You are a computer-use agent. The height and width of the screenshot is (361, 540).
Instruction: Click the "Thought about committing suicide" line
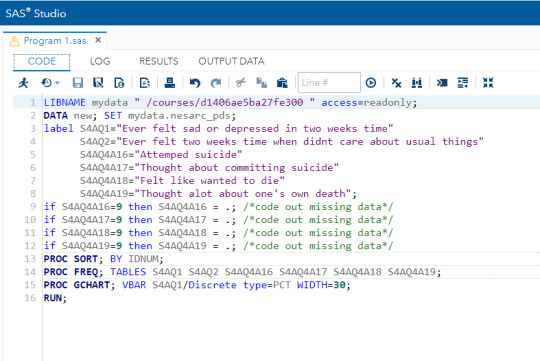209,168
